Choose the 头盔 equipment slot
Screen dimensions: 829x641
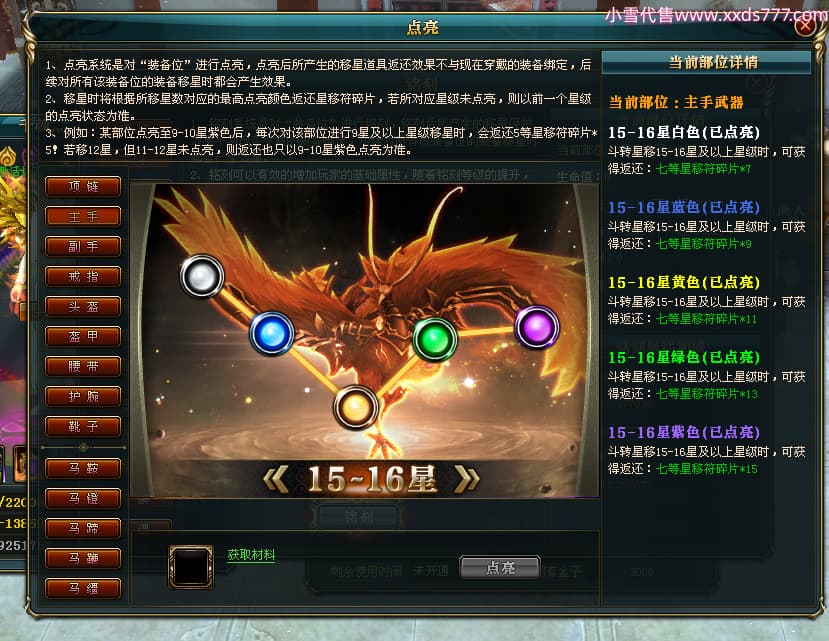[x=83, y=306]
